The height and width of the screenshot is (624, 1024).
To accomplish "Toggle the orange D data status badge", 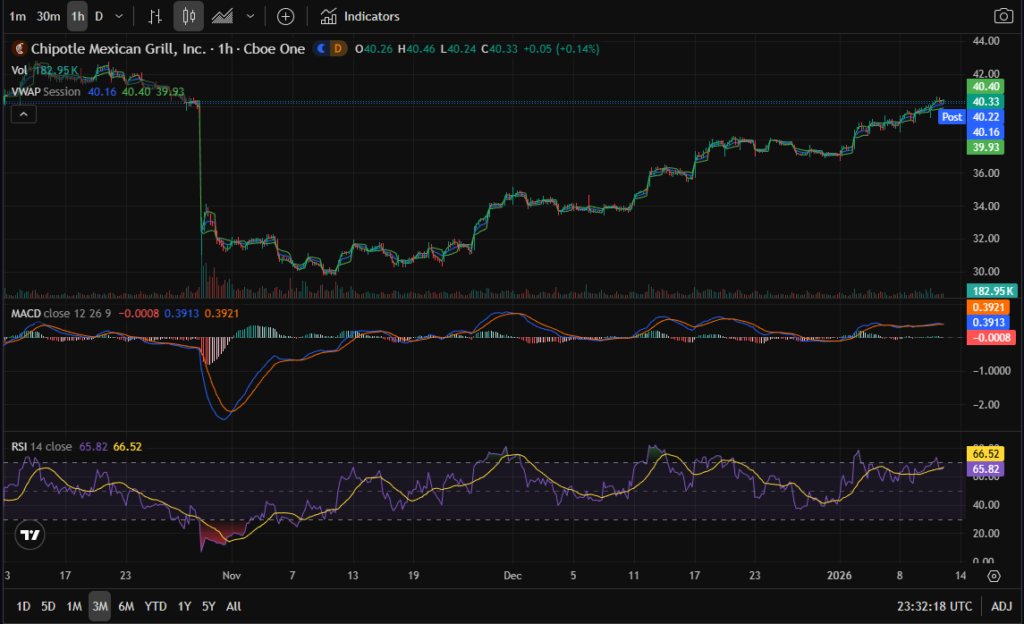I will [338, 48].
